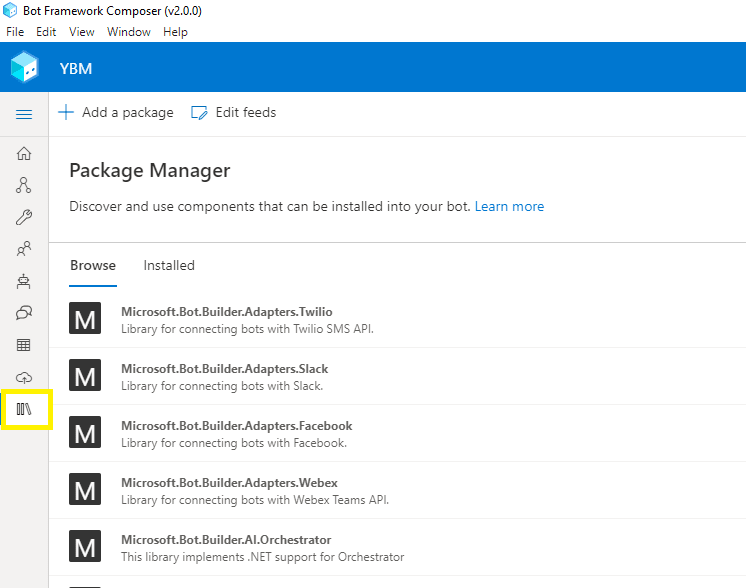Toggle the hamburger navigation menu

pyautogui.click(x=24, y=114)
